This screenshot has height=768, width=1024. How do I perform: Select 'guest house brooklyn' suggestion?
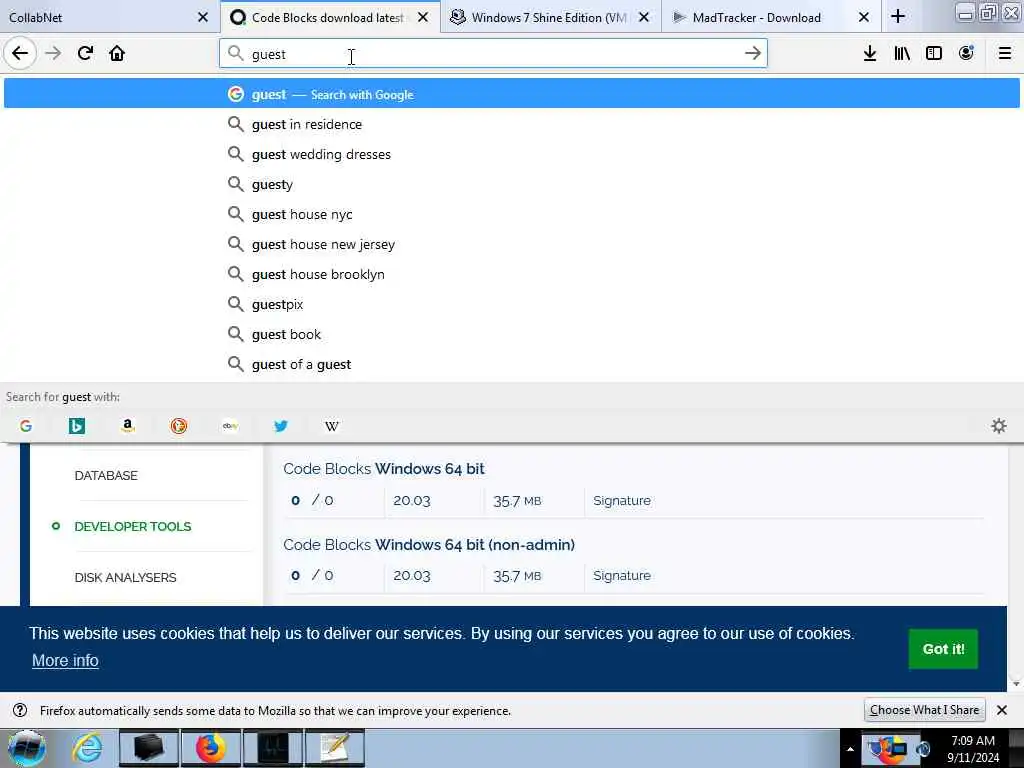tap(511, 274)
